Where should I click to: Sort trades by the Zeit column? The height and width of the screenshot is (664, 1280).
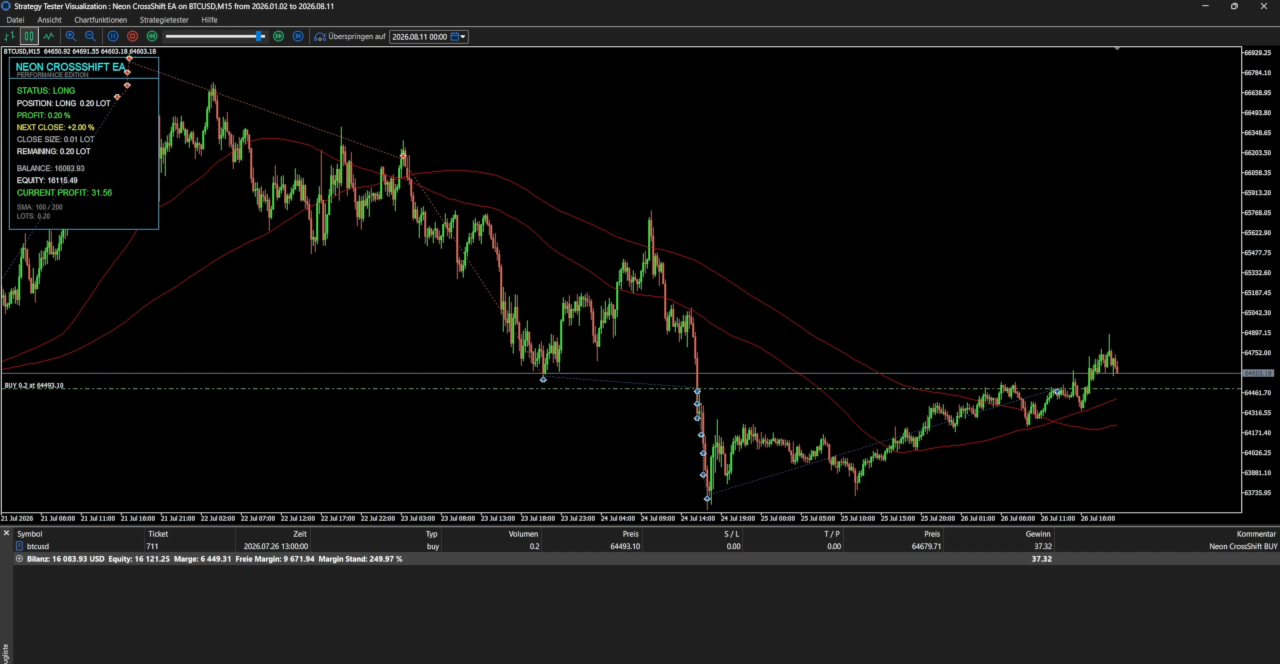pyautogui.click(x=300, y=534)
